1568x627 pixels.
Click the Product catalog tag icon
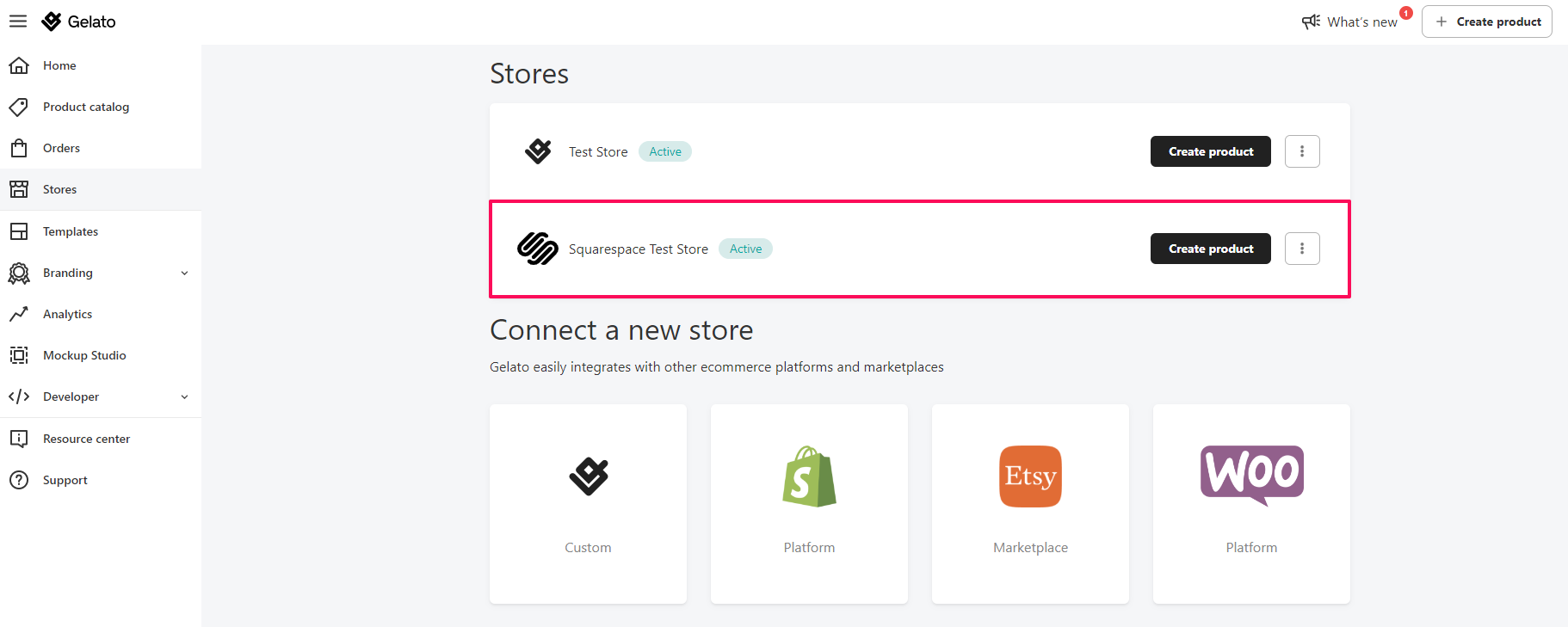[19, 107]
